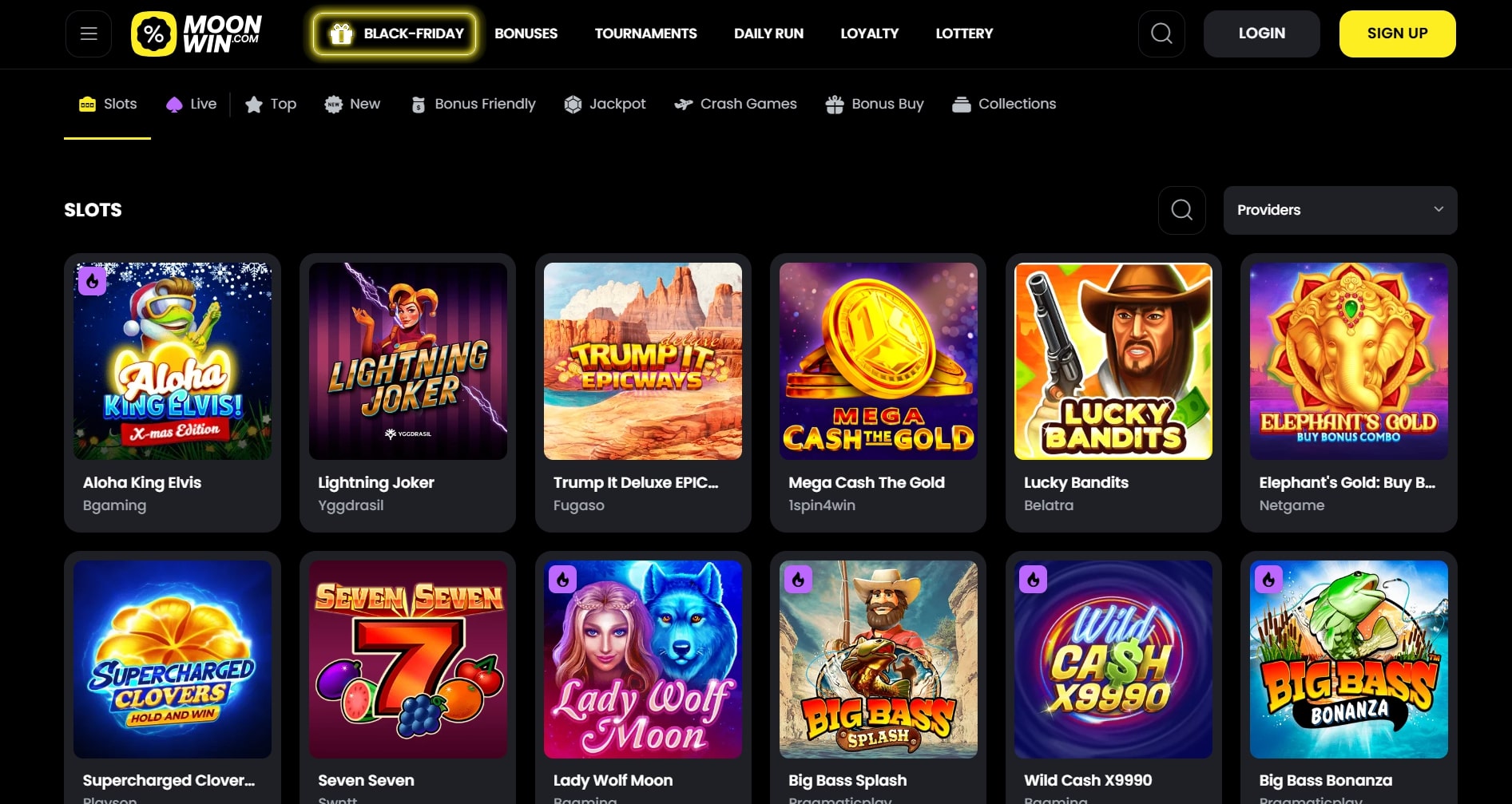Click the flame badge on Lady Wolf Moon
This screenshot has height=804, width=1512.
(x=562, y=580)
